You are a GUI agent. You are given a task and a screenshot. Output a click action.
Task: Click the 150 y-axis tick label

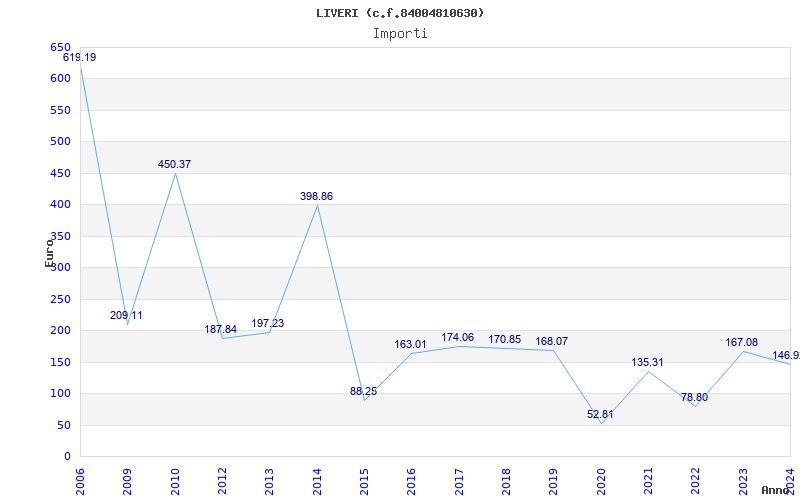(60, 362)
